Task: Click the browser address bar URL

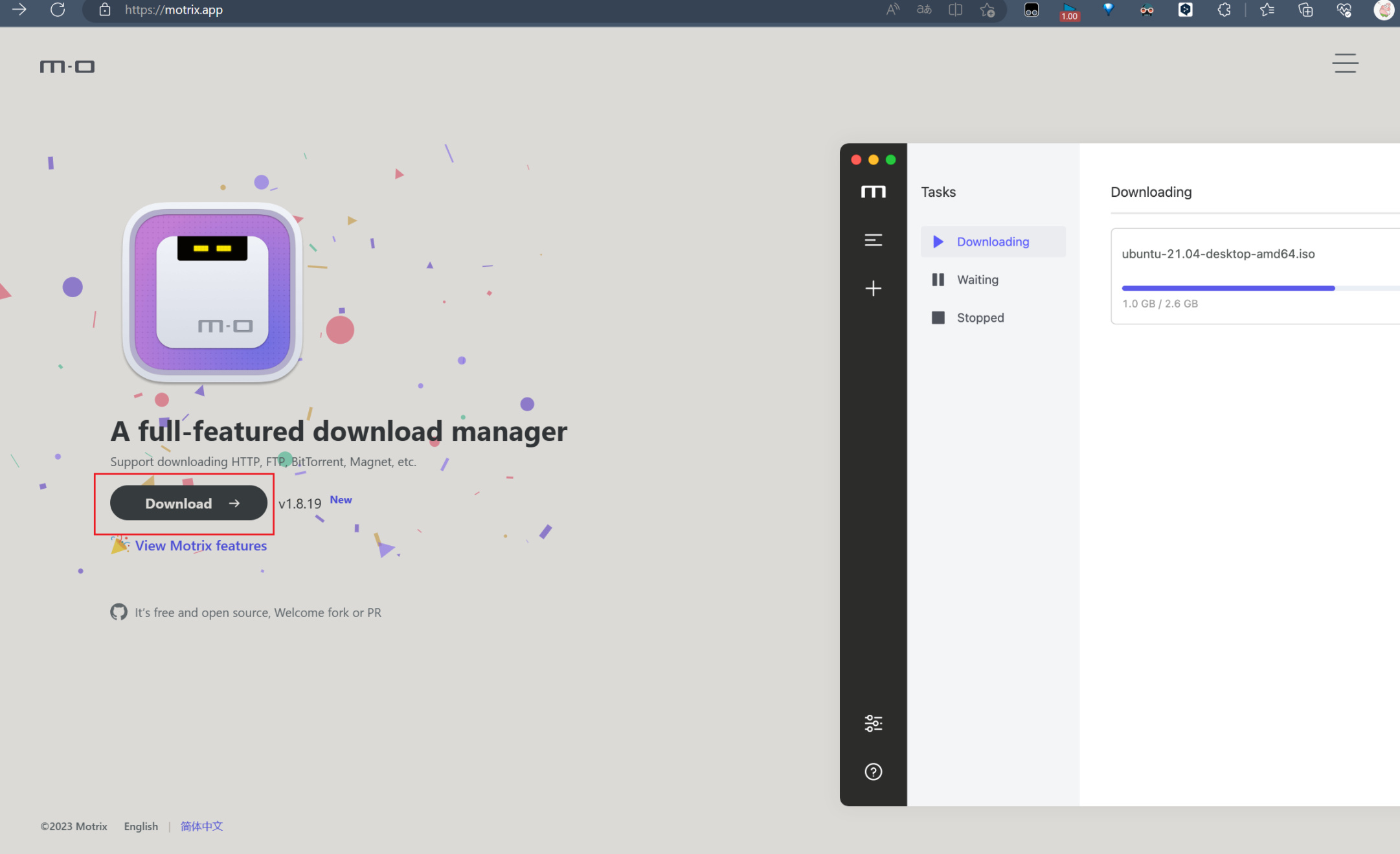Action: click(174, 10)
